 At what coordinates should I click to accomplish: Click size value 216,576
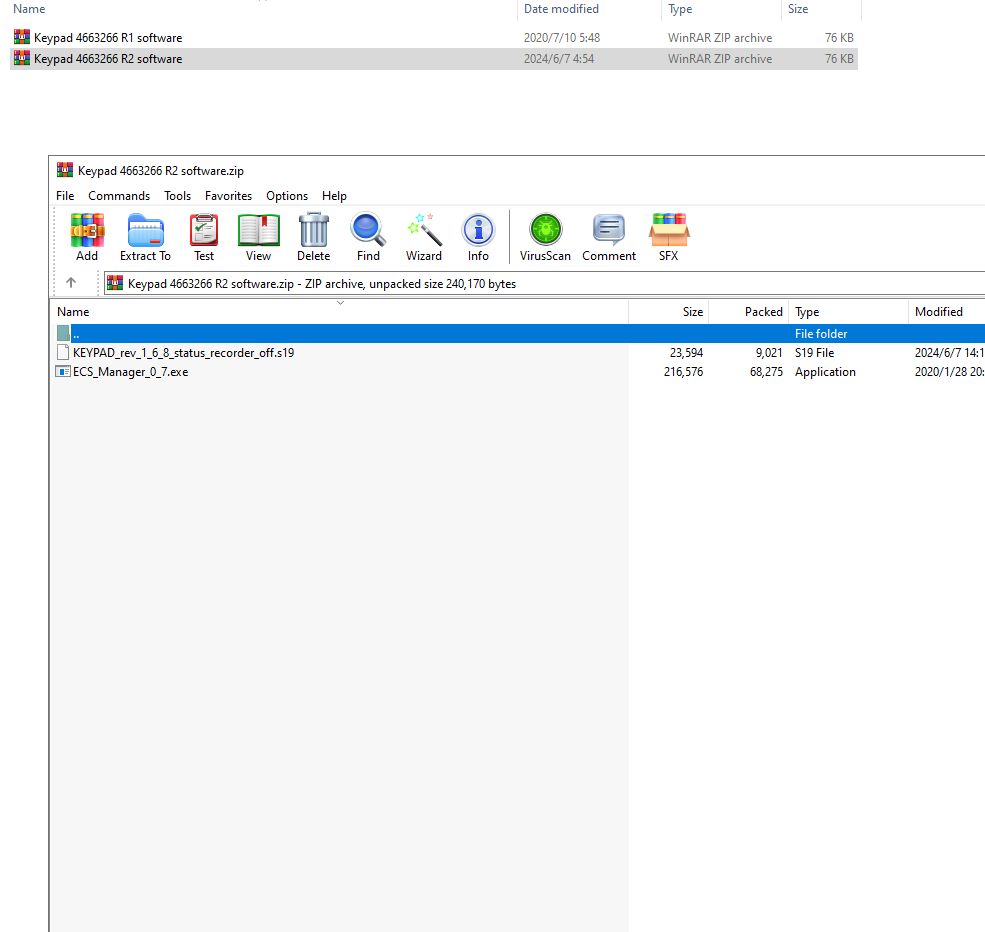(683, 372)
